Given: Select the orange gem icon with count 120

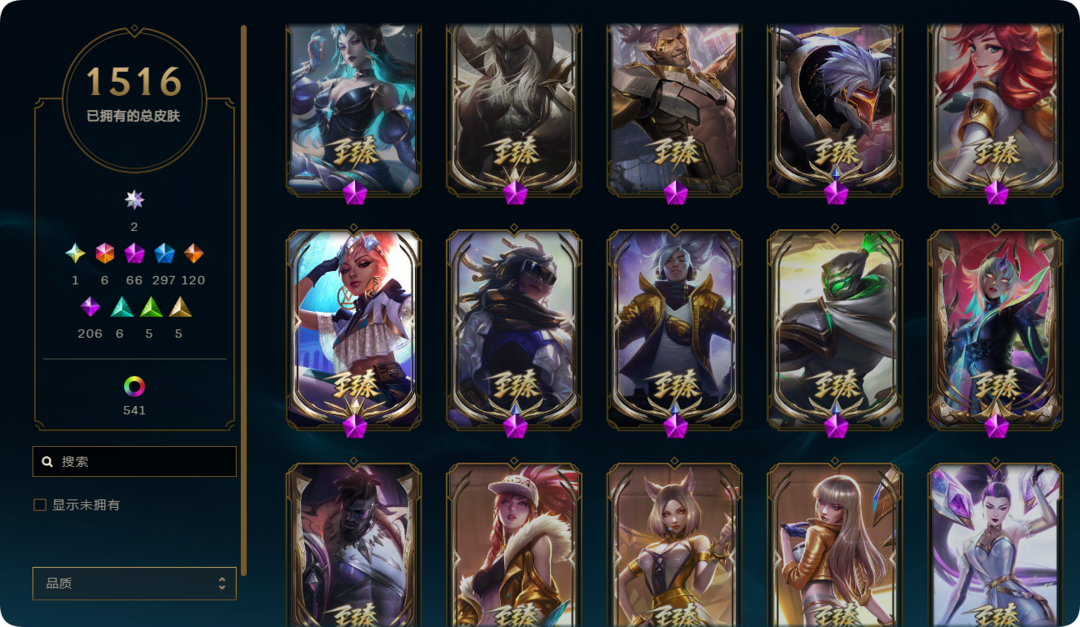Looking at the screenshot, I should [x=194, y=254].
